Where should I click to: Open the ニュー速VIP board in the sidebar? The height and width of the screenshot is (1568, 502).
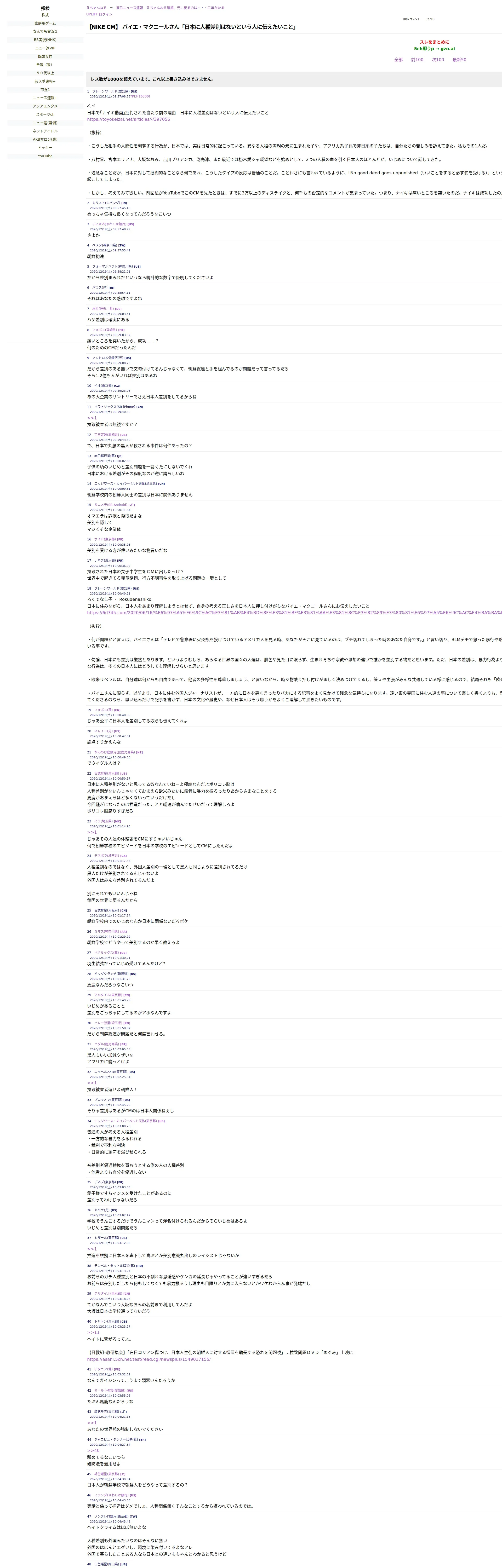(45, 48)
